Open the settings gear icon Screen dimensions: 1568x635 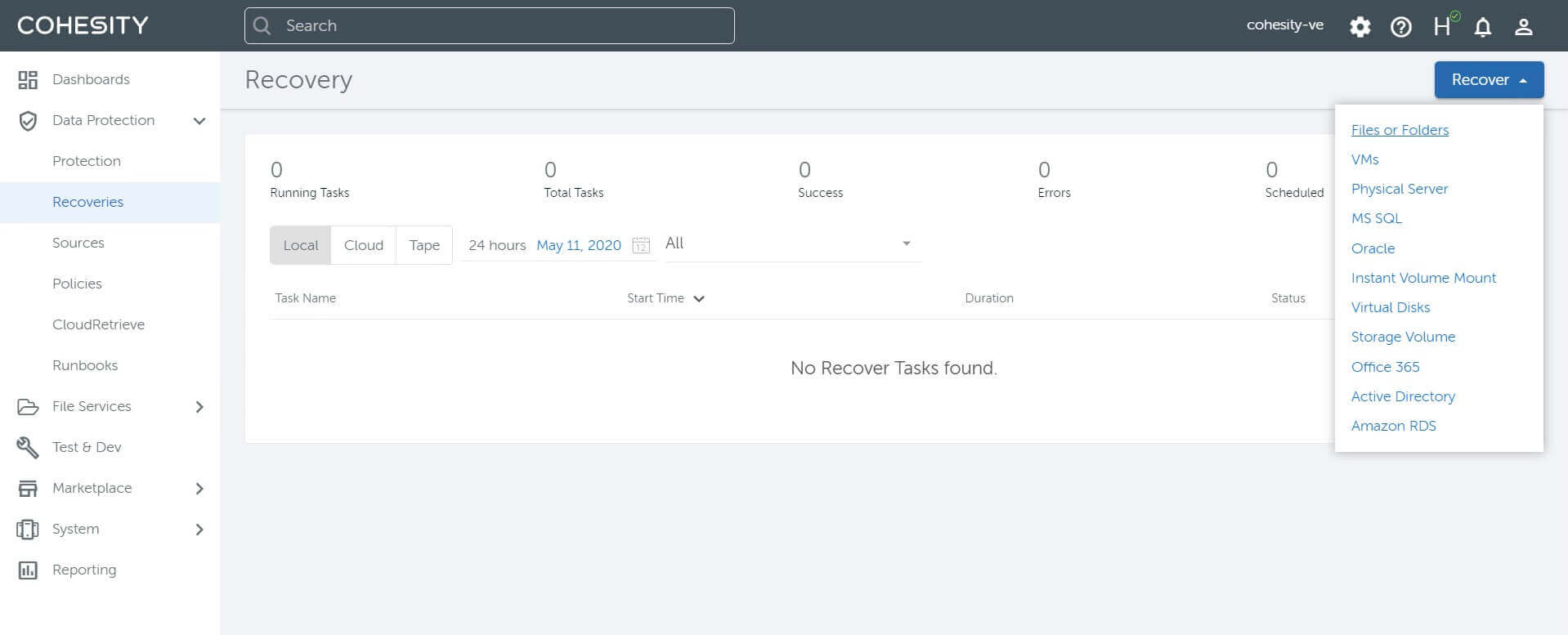1360,27
